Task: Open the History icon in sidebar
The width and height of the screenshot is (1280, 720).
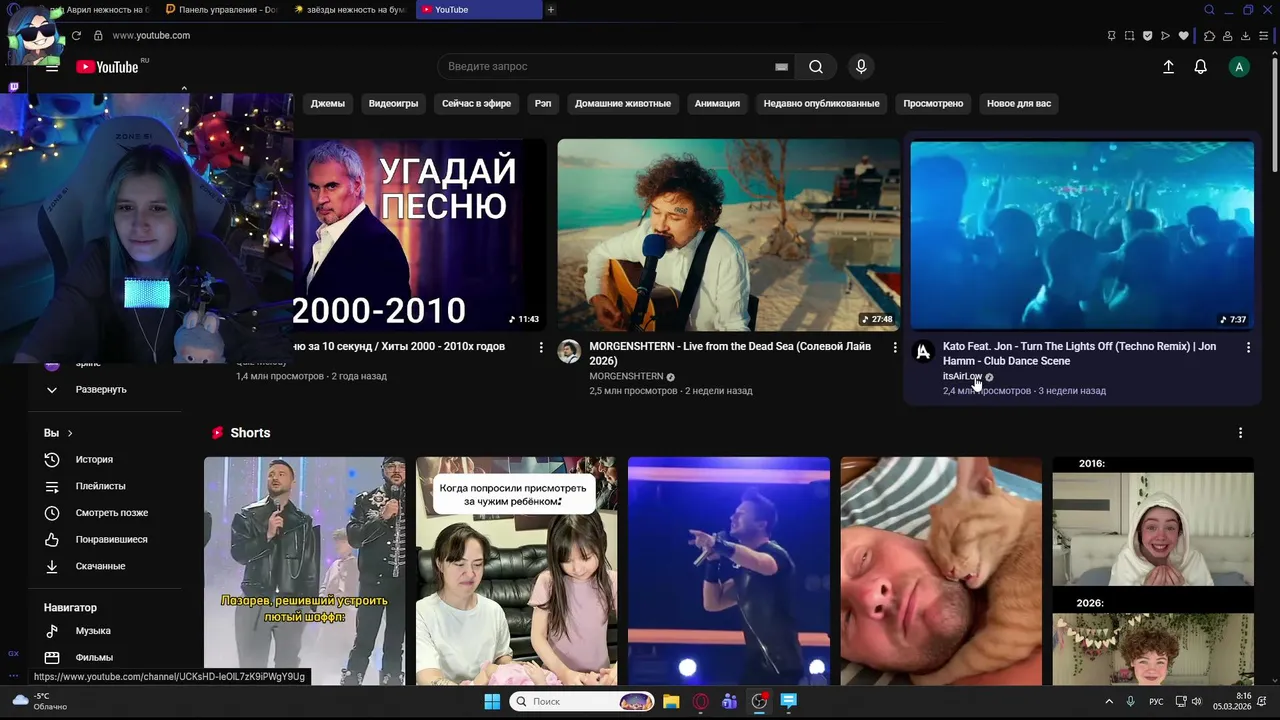Action: [x=52, y=460]
